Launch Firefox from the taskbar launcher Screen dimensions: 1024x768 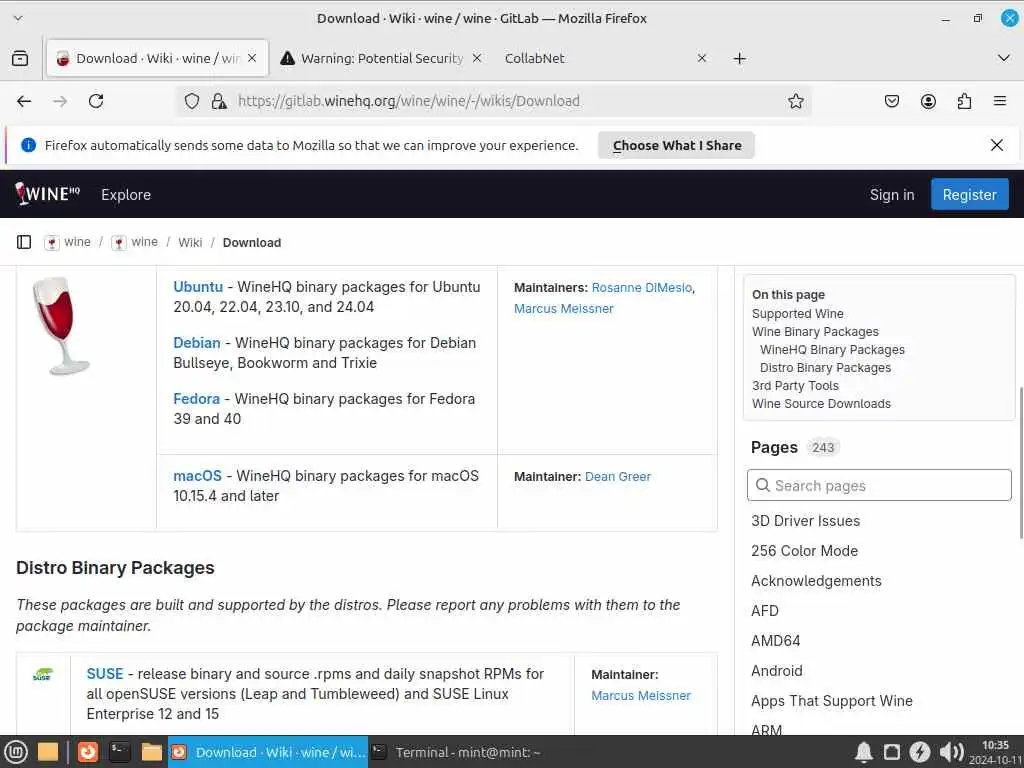88,752
